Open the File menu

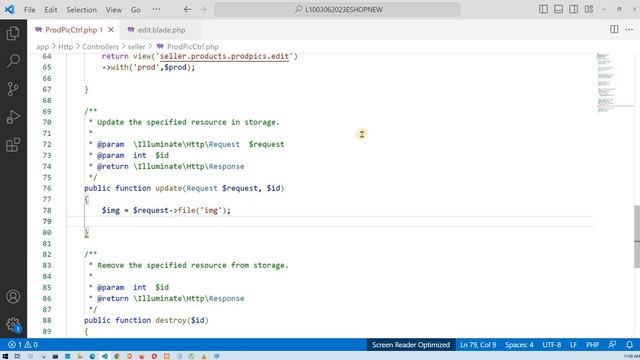[29, 9]
